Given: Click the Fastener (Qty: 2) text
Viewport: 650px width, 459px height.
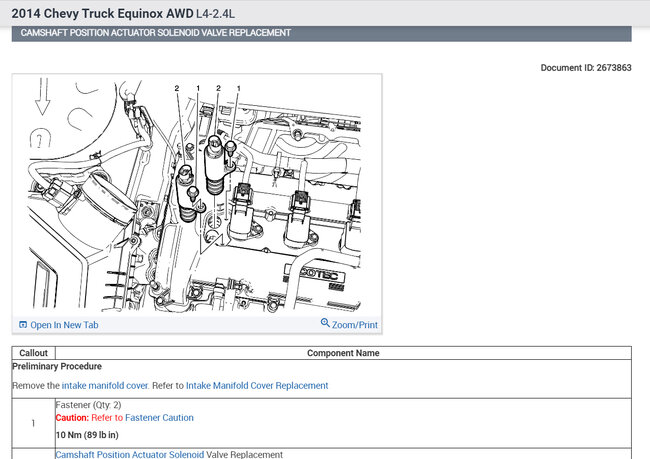Looking at the screenshot, I should tap(88, 405).
